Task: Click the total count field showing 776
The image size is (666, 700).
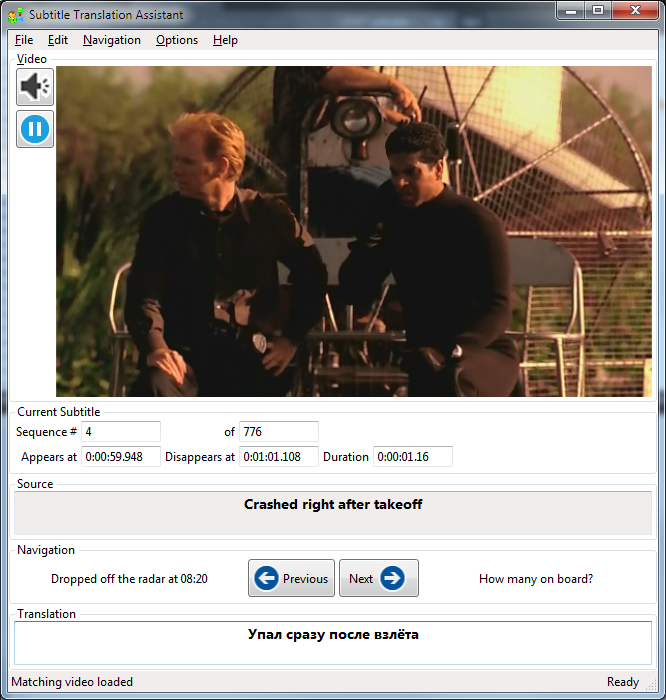Action: [x=279, y=432]
